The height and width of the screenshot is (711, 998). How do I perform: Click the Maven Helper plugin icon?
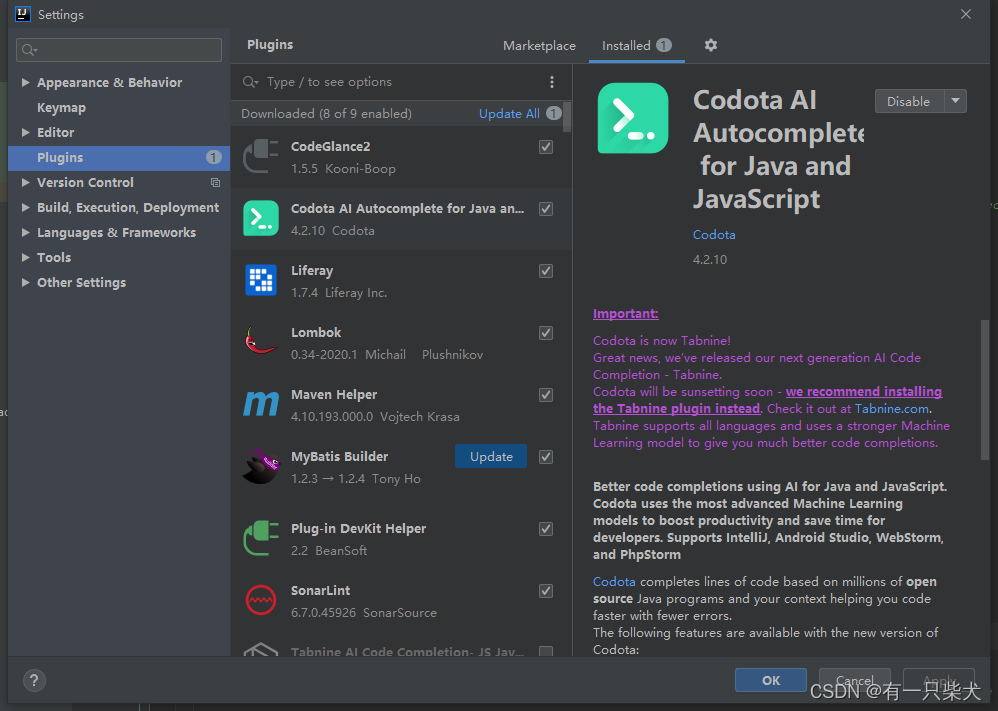(261, 404)
